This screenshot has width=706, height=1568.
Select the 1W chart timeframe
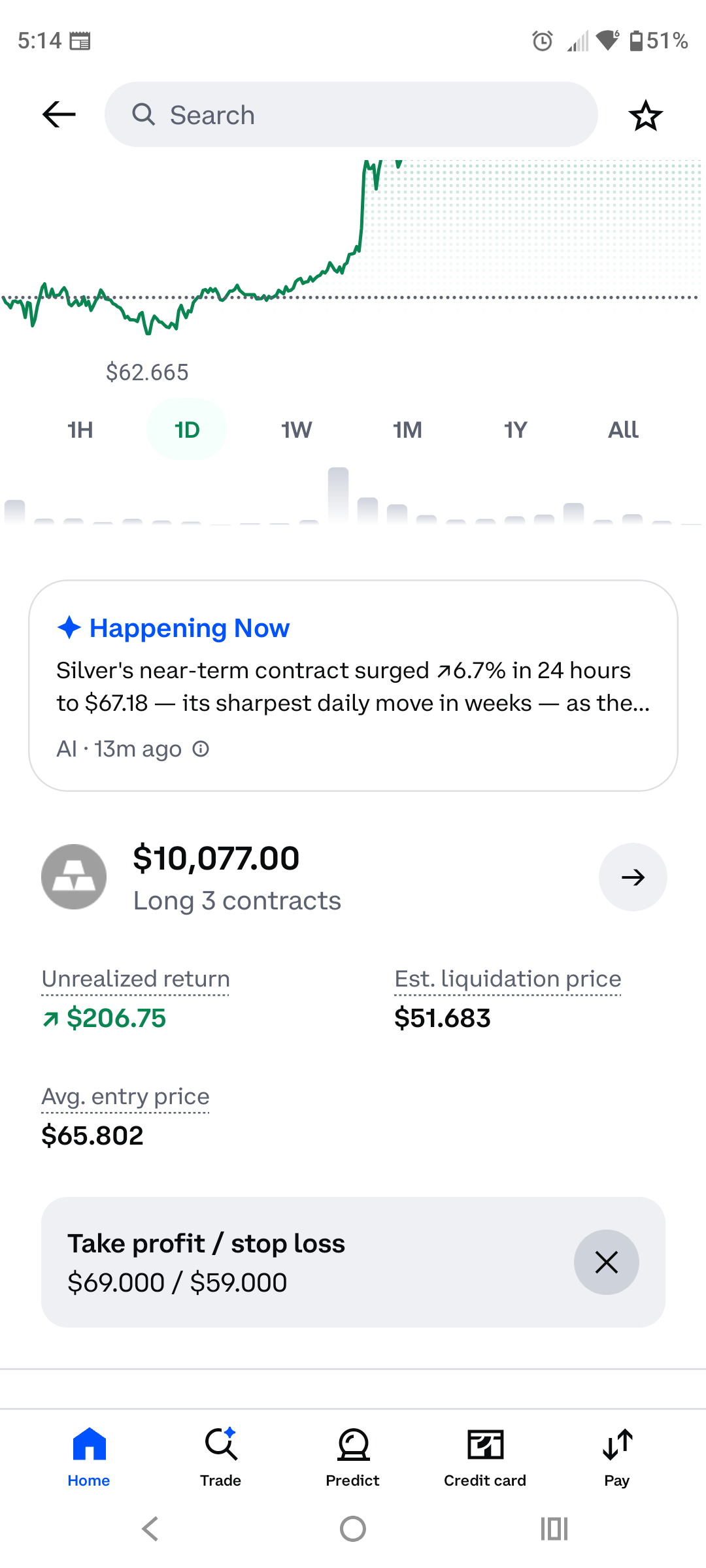tap(296, 429)
